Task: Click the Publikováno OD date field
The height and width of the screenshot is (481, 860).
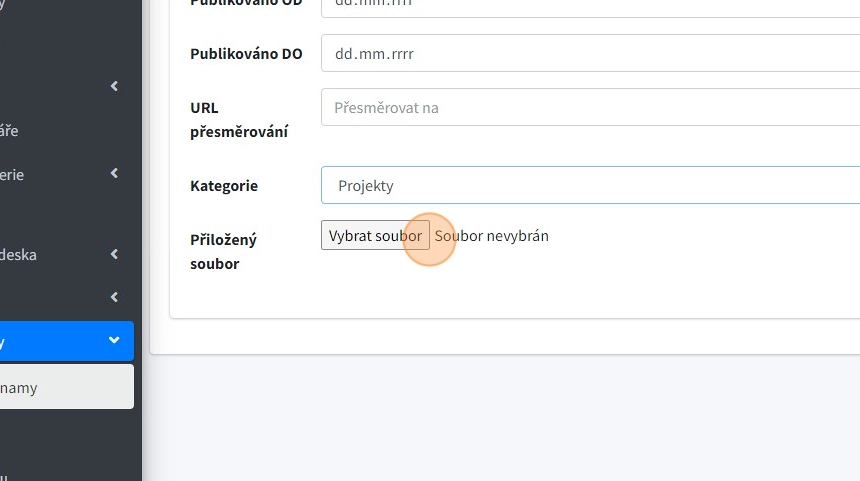Action: (x=590, y=5)
